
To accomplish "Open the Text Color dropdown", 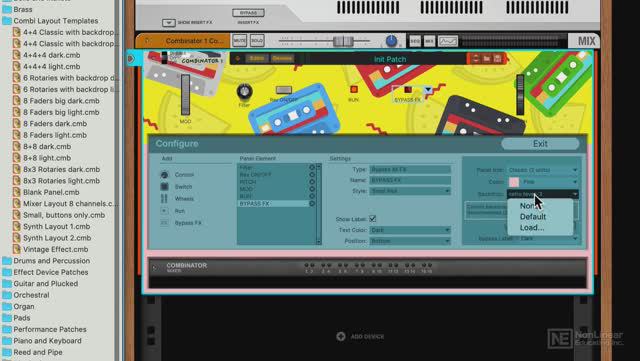I will pos(410,230).
